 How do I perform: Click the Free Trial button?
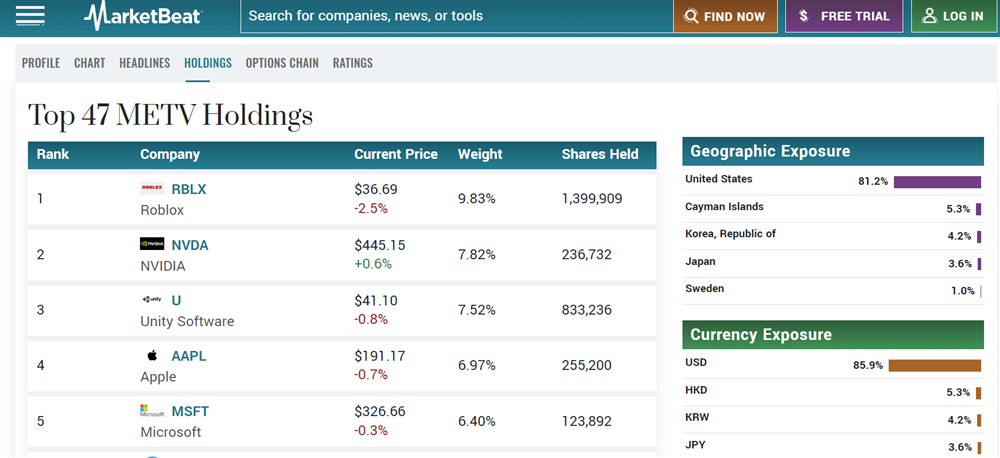point(844,16)
